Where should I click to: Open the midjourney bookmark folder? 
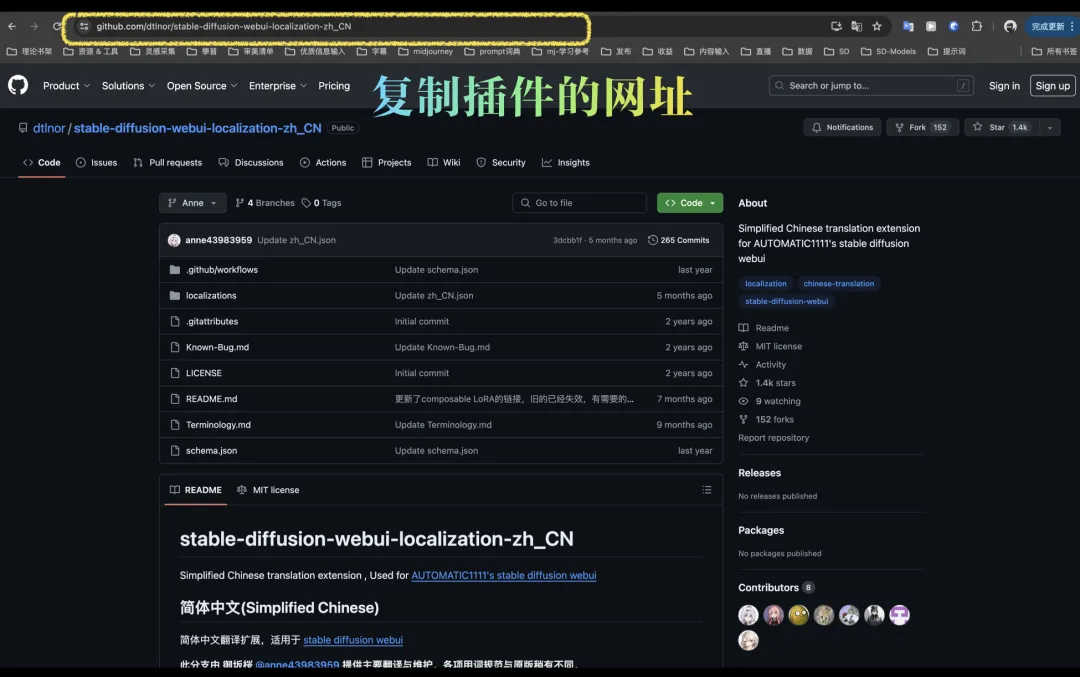[426, 52]
